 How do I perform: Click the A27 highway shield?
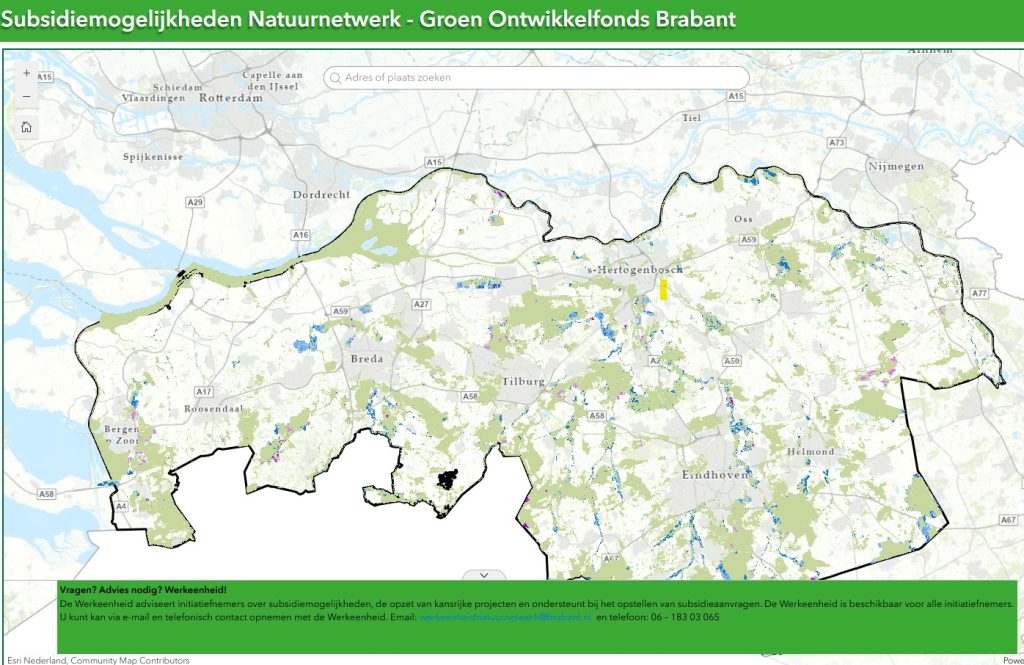[421, 304]
